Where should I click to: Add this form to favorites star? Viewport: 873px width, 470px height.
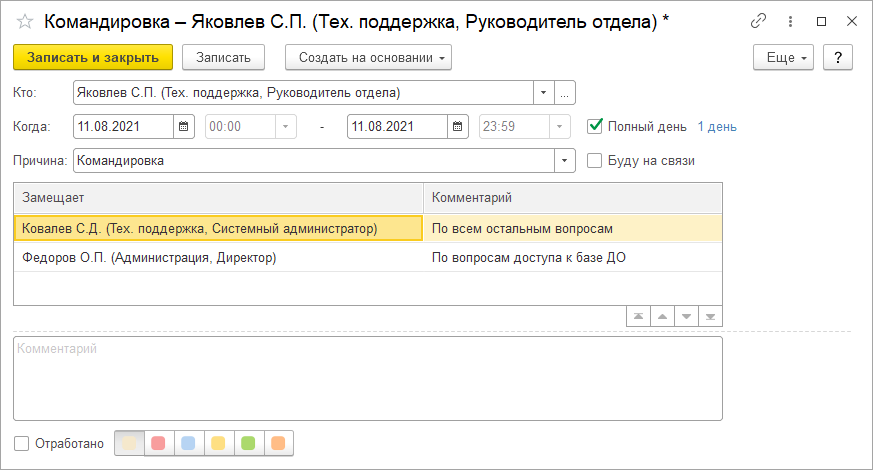(25, 22)
